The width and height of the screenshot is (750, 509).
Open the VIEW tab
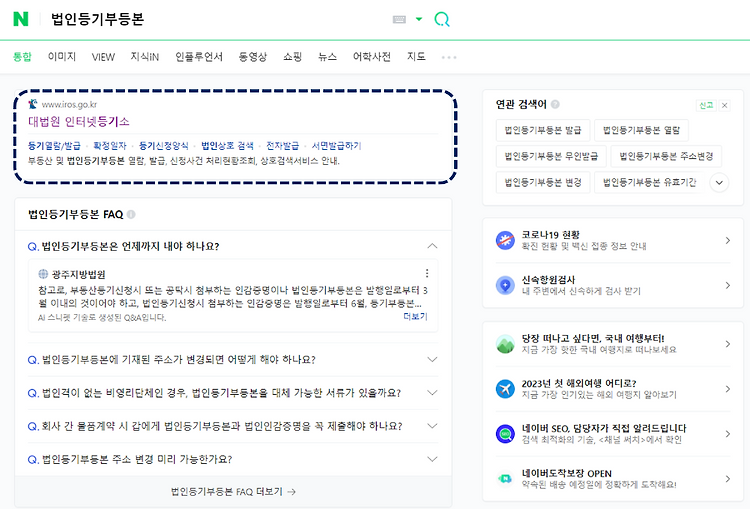(103, 57)
